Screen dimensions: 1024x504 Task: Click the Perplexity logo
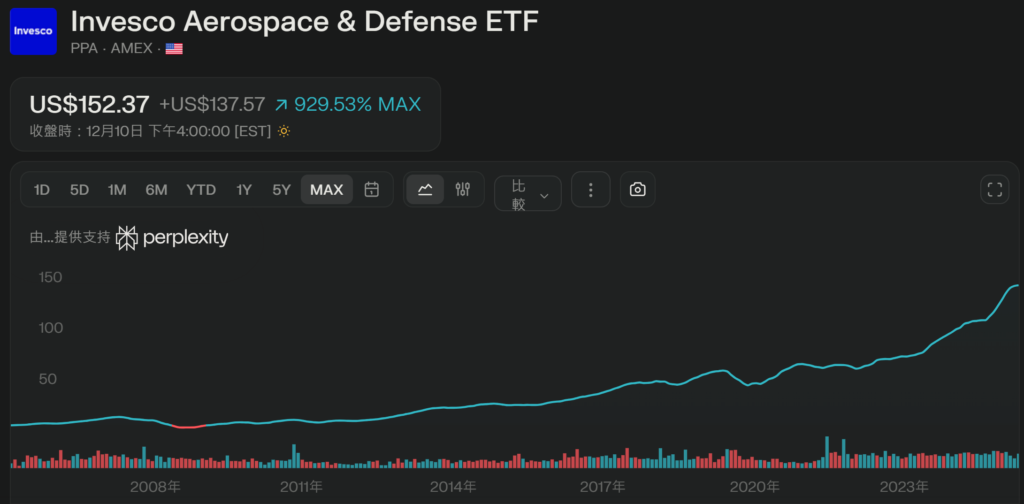(172, 238)
